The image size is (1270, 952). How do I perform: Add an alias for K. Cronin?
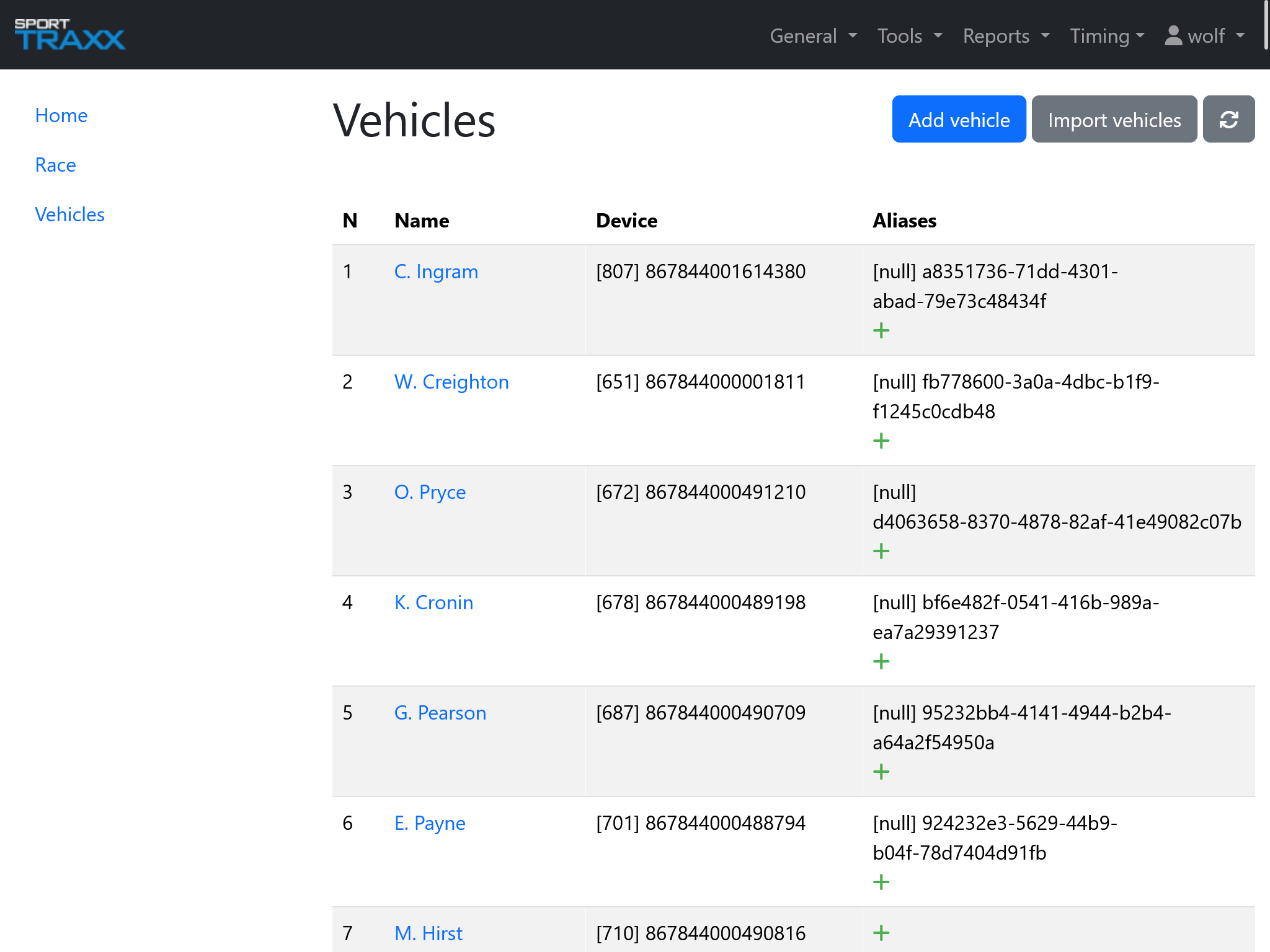point(881,661)
